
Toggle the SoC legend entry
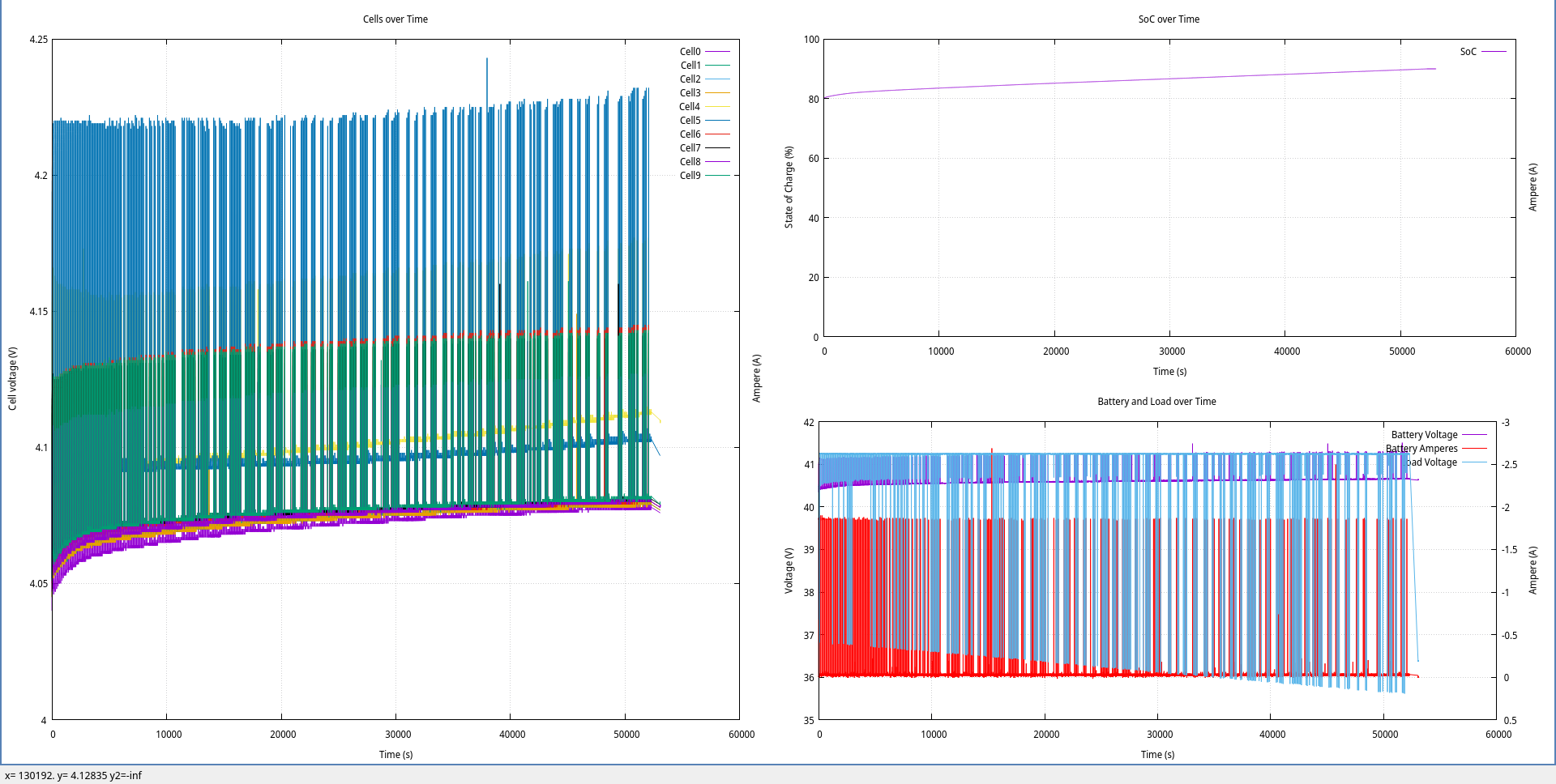click(x=1482, y=52)
